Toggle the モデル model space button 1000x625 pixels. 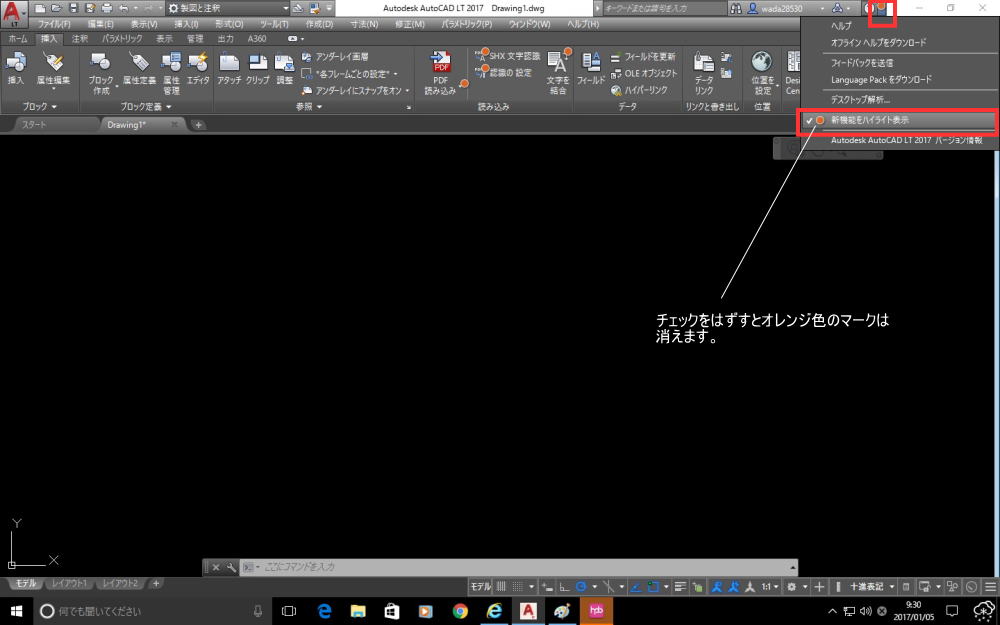[x=480, y=587]
